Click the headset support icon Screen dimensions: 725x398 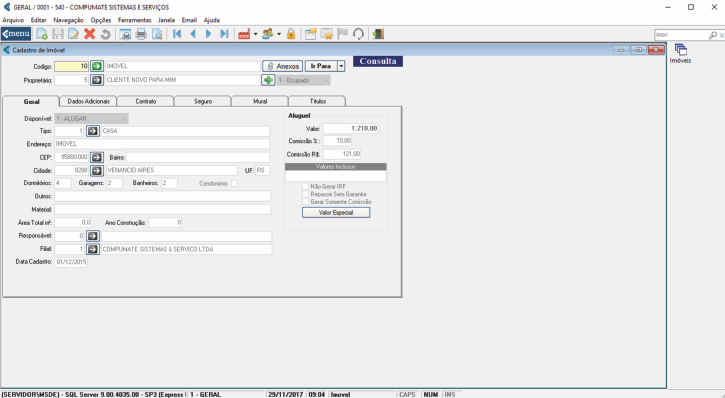click(x=358, y=34)
